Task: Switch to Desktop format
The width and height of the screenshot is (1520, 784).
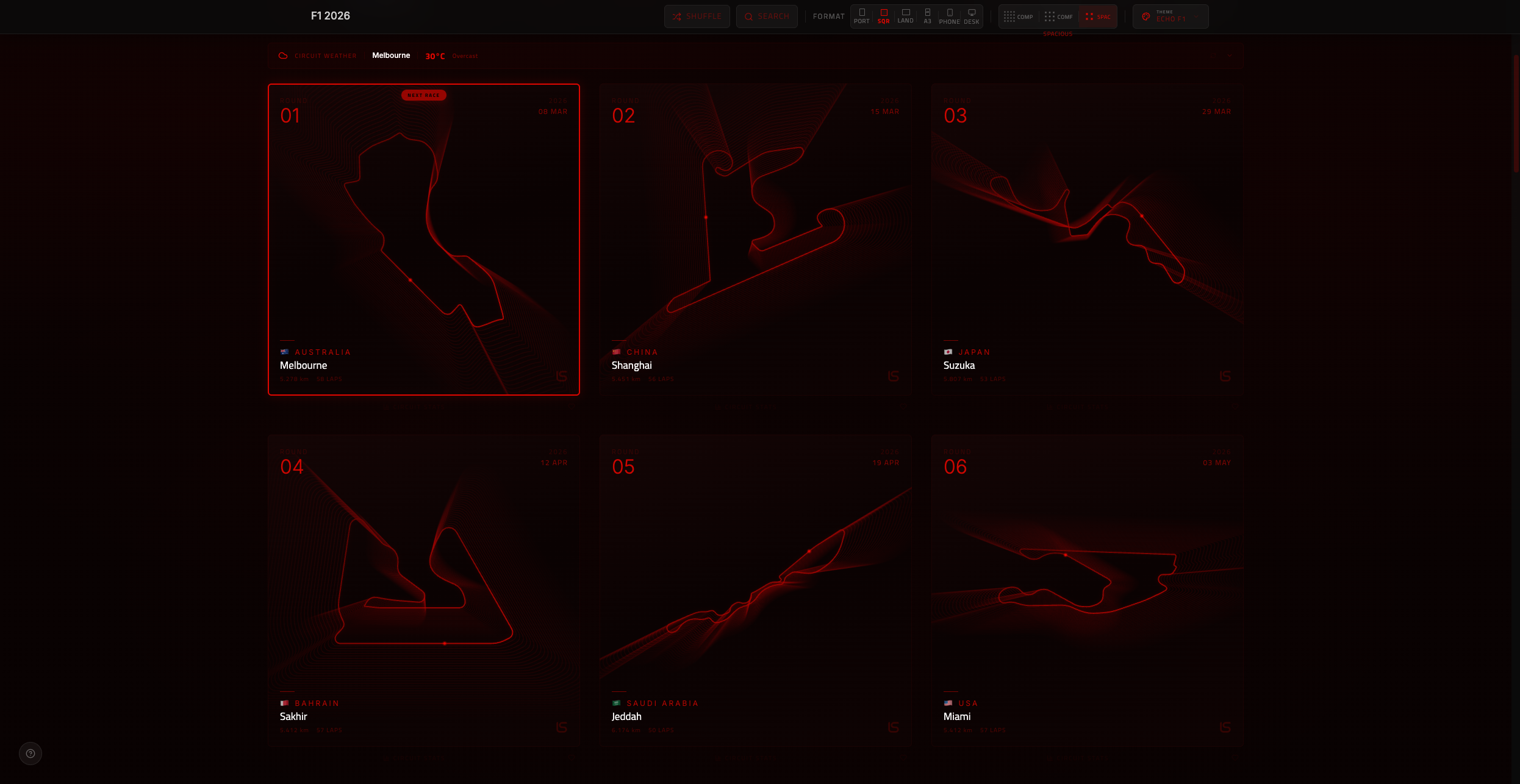Action: pos(972,16)
